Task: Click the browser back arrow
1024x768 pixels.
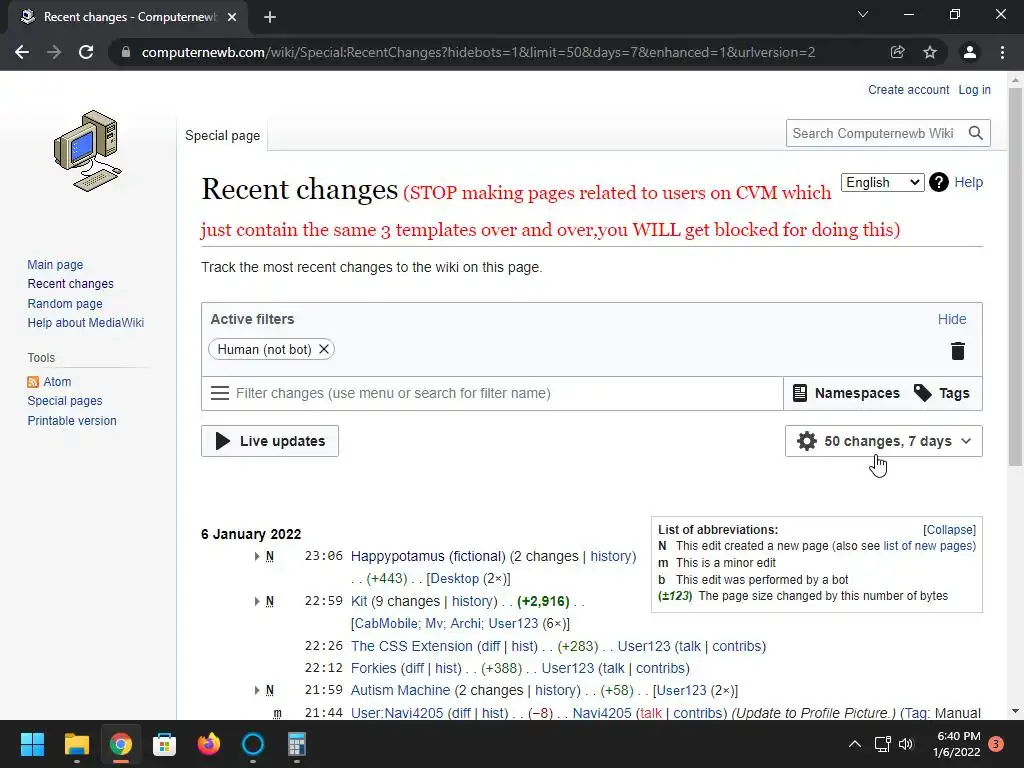Action: pyautogui.click(x=22, y=52)
